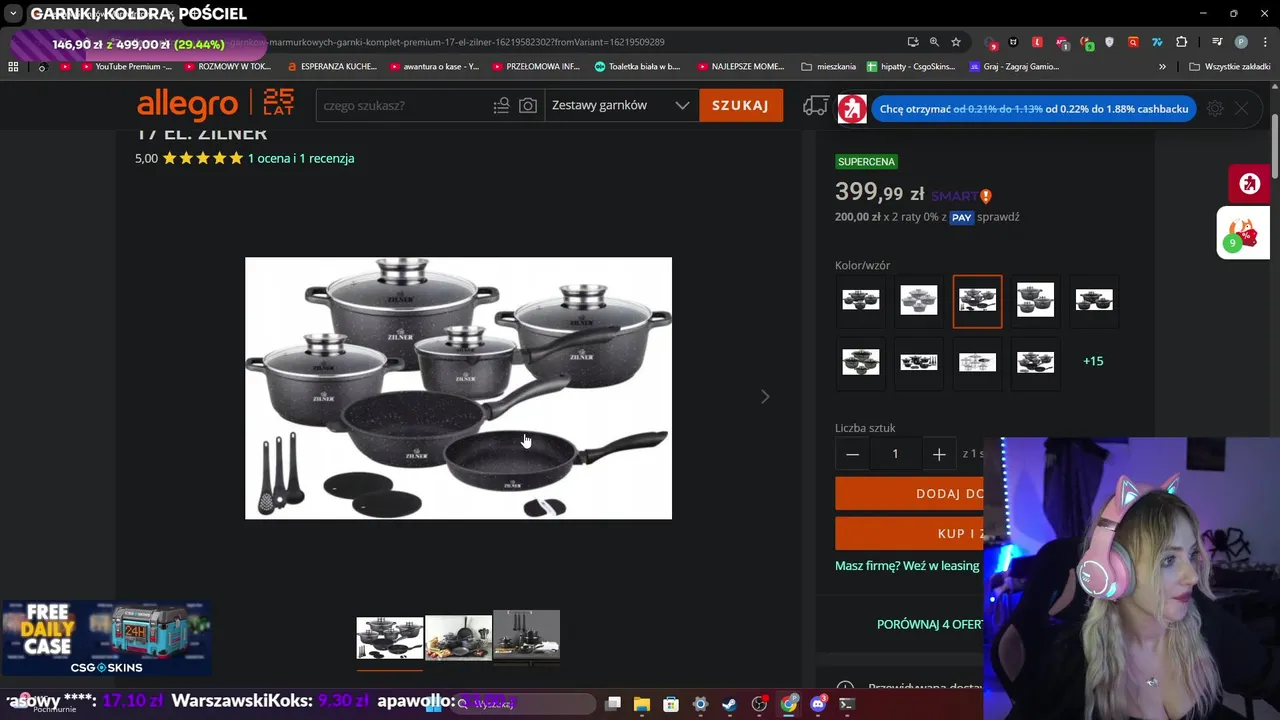Click the SZUKAJ search button
Screen dimensions: 1280x720
click(x=741, y=105)
